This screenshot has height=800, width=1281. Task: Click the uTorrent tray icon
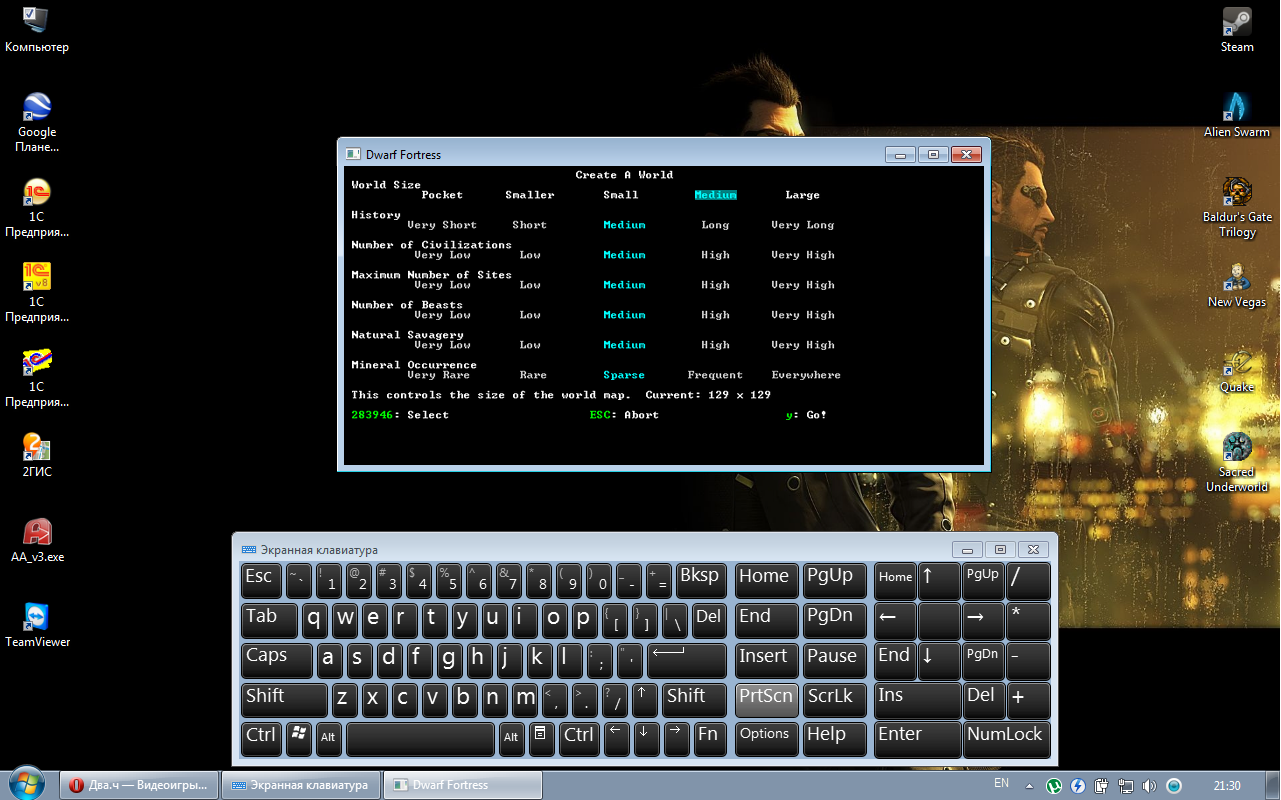[1054, 786]
